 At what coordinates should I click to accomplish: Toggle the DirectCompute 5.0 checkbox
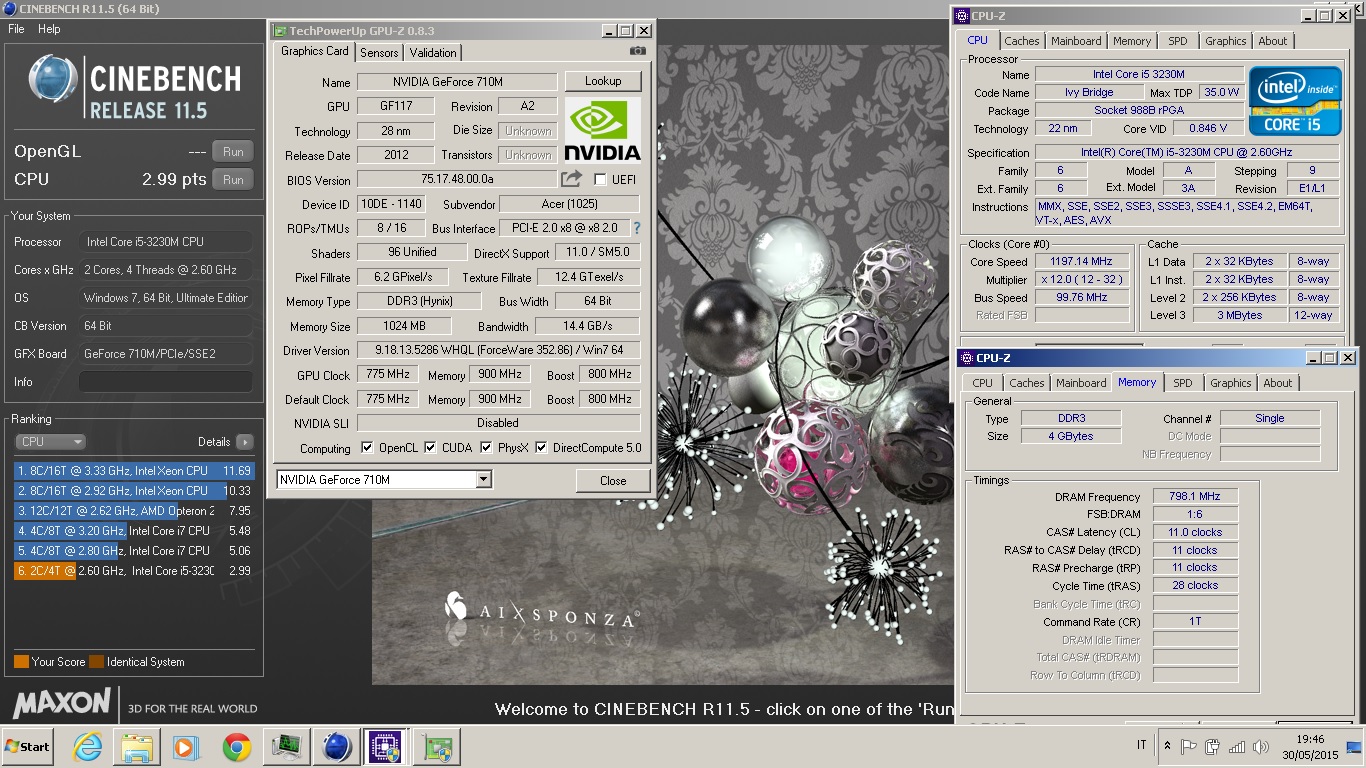pyautogui.click(x=542, y=448)
